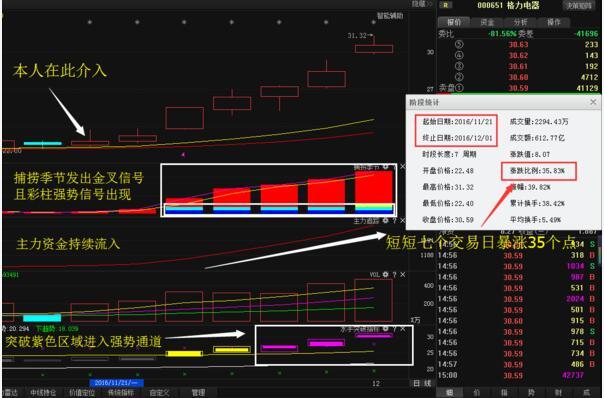Switch to the 操作 tab

pos(554,22)
